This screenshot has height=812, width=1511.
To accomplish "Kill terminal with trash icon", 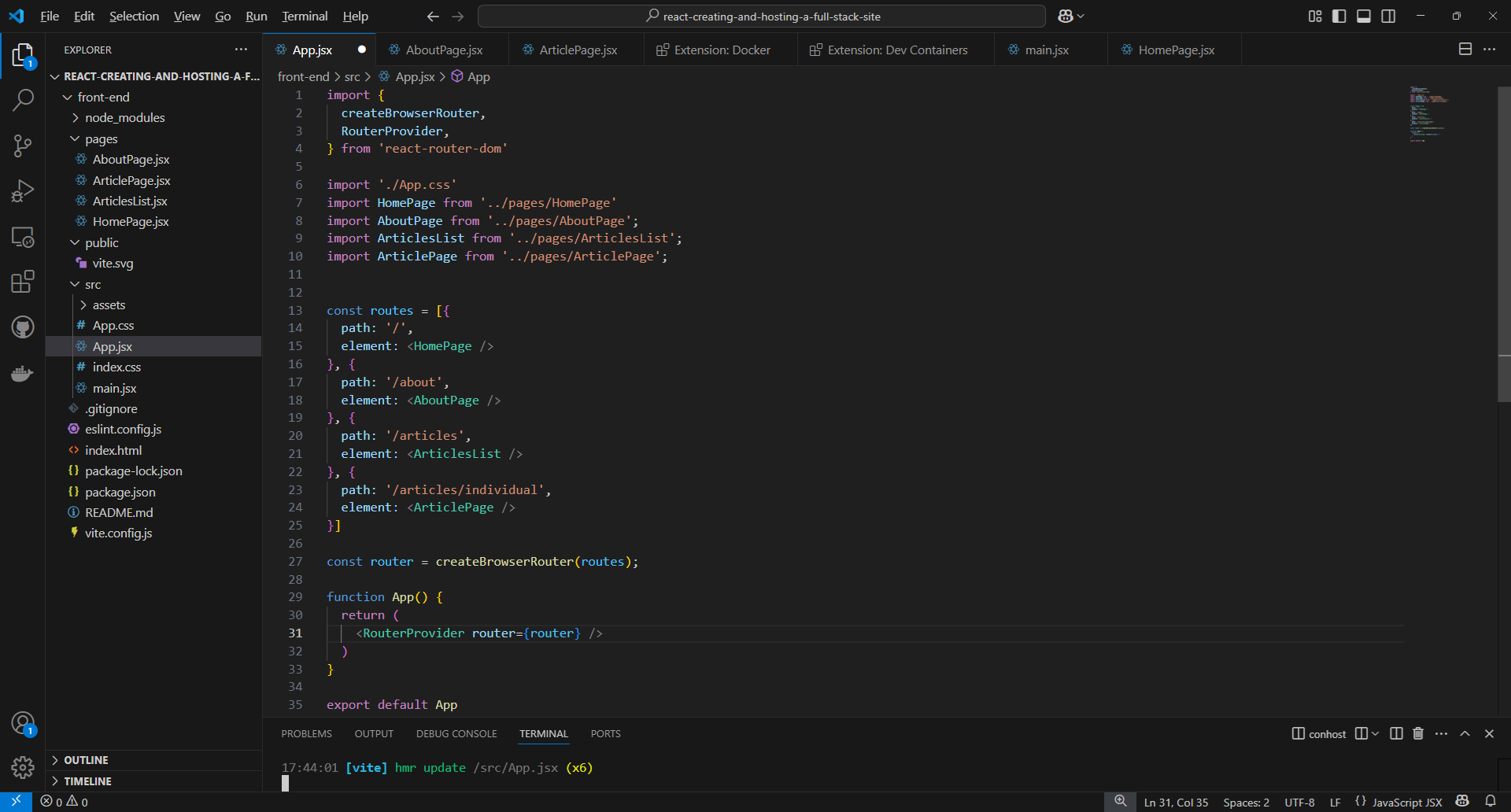I will click(x=1418, y=733).
